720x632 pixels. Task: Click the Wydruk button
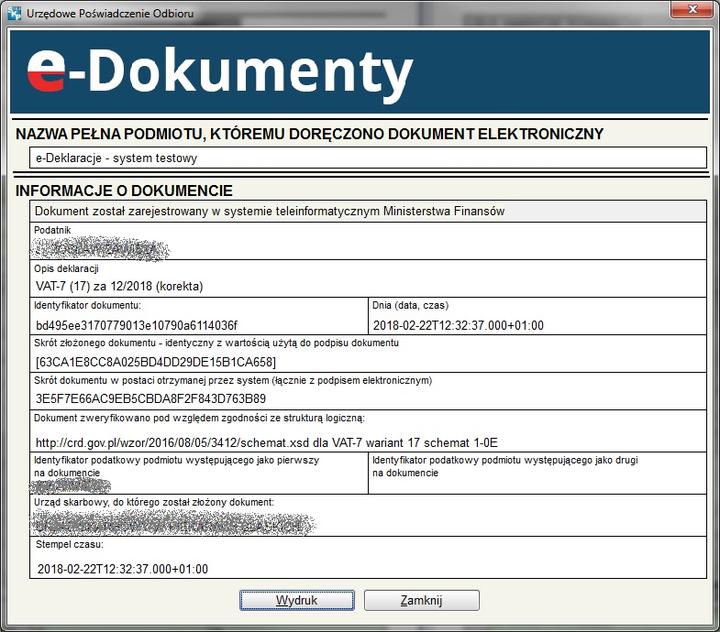click(x=297, y=600)
